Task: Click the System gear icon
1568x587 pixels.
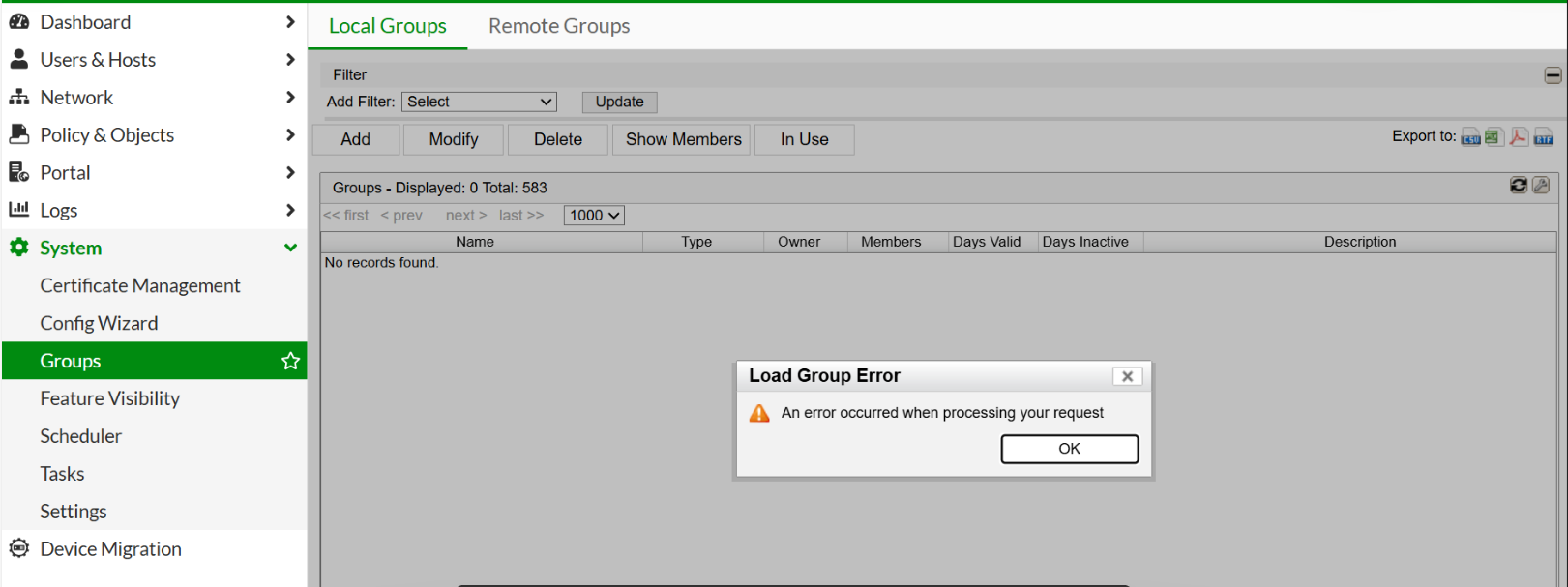Action: point(19,248)
